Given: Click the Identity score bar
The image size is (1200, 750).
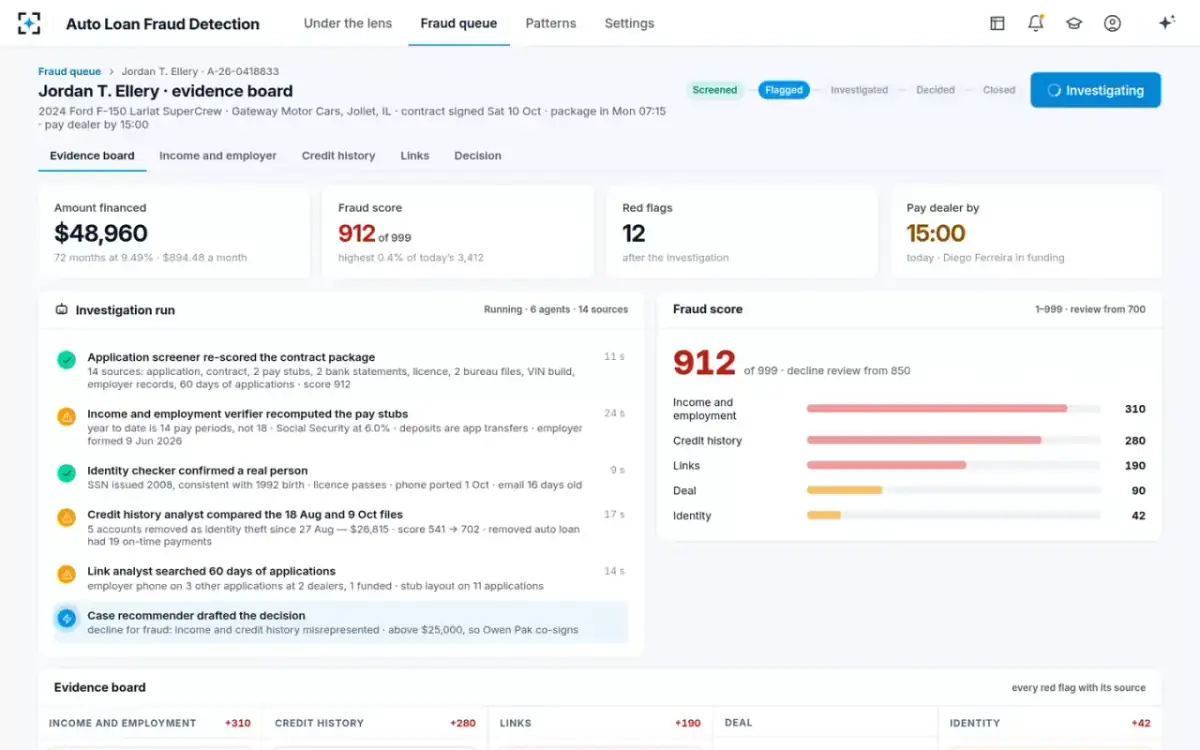Looking at the screenshot, I should coord(953,515).
